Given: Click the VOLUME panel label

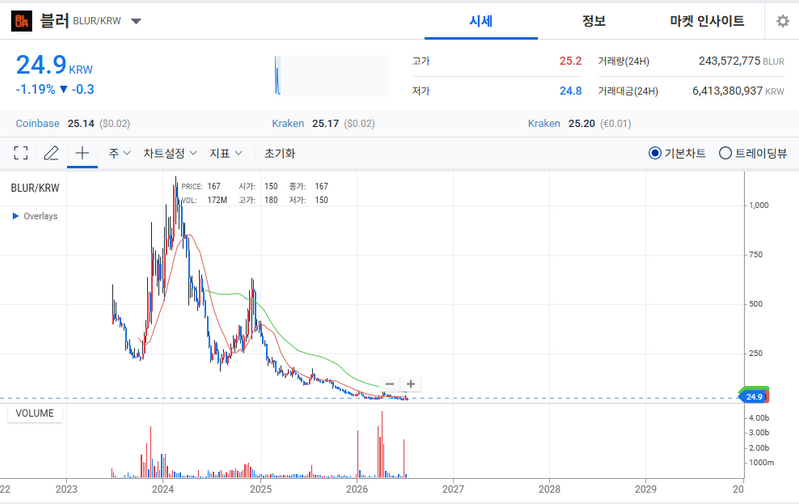Looking at the screenshot, I should (35, 413).
